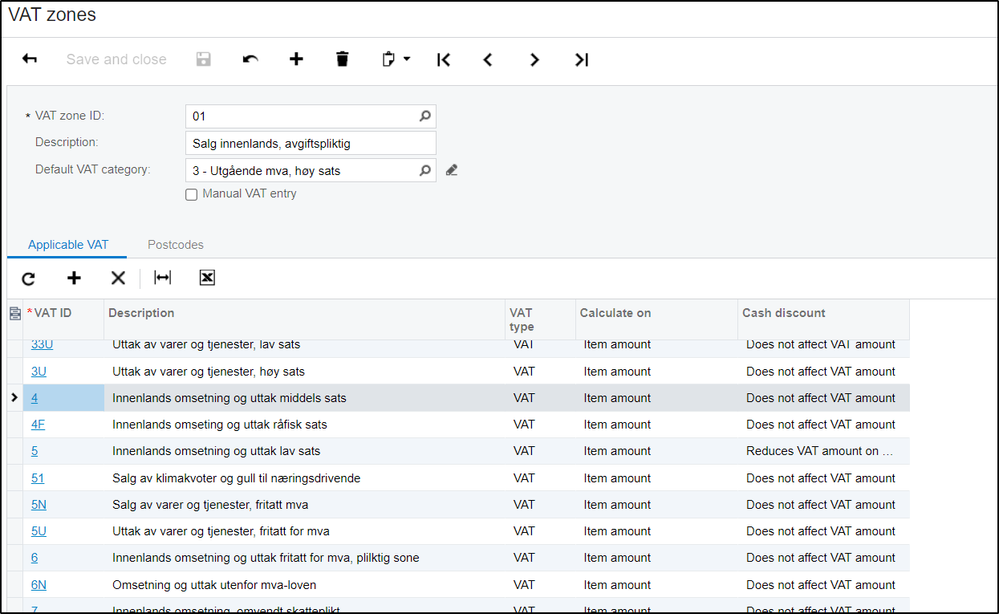Click the row arrow indicator beside VAT ID 4
The image size is (999, 614).
click(x=14, y=397)
